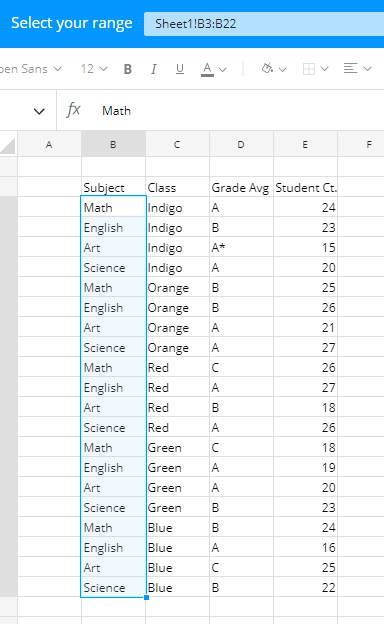Select column E header

305,144
